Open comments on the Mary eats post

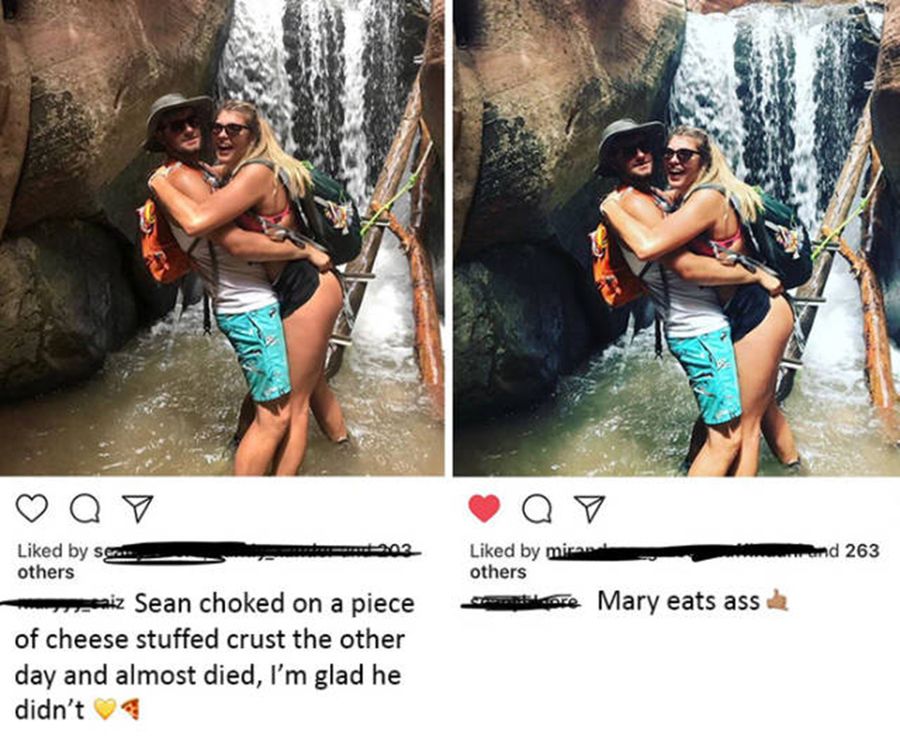pyautogui.click(x=535, y=509)
